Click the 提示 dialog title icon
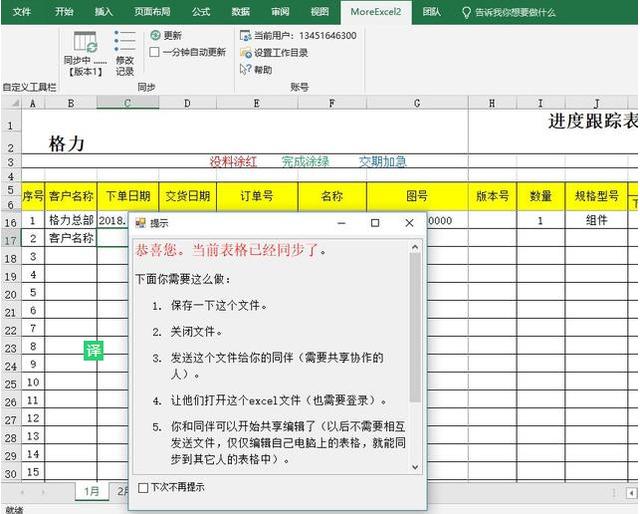 click(140, 223)
